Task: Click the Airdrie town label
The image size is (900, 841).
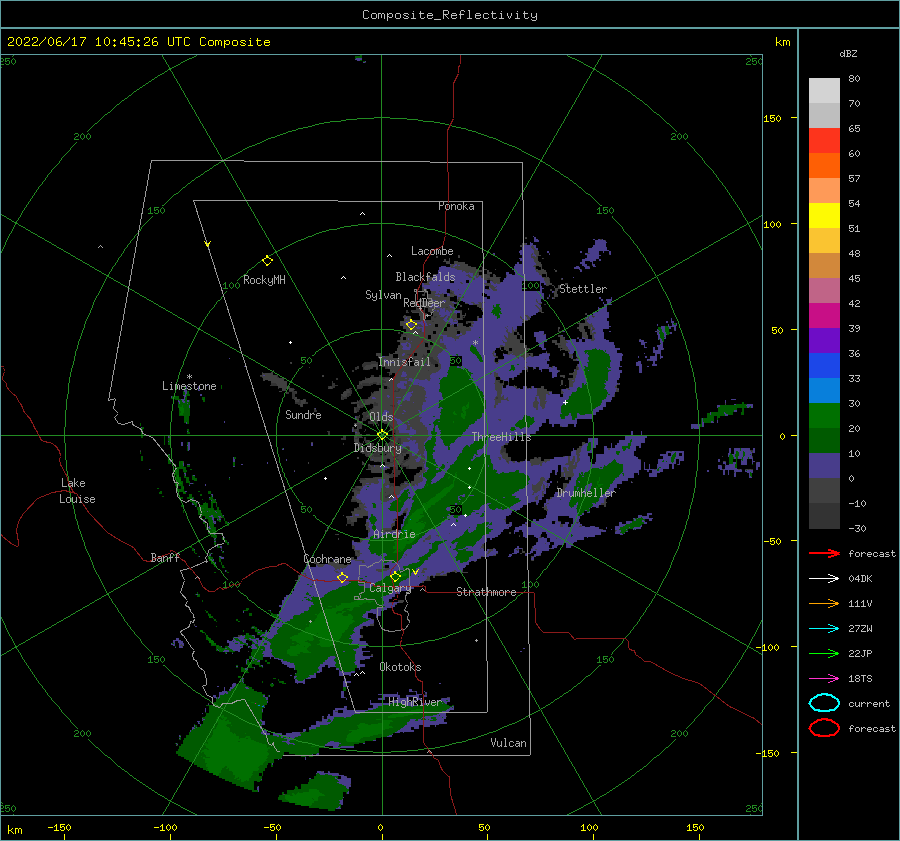Action: pyautogui.click(x=394, y=534)
